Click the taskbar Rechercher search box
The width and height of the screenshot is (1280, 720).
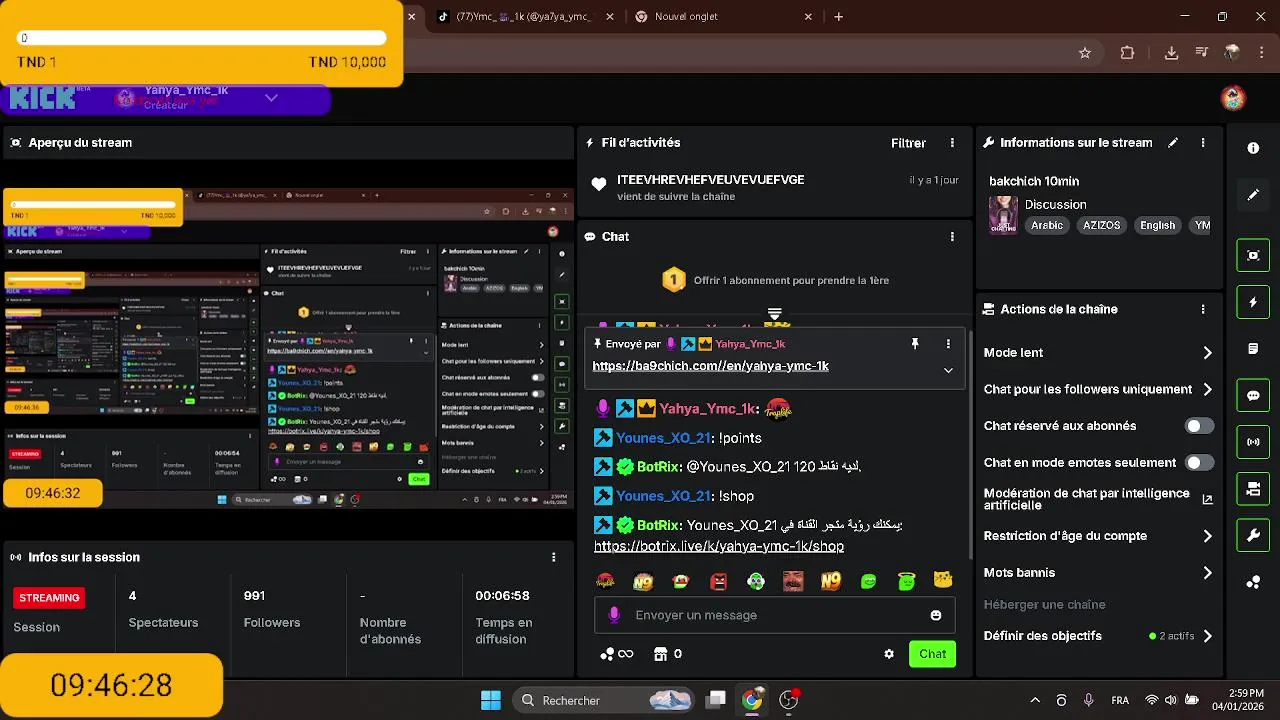pos(605,700)
